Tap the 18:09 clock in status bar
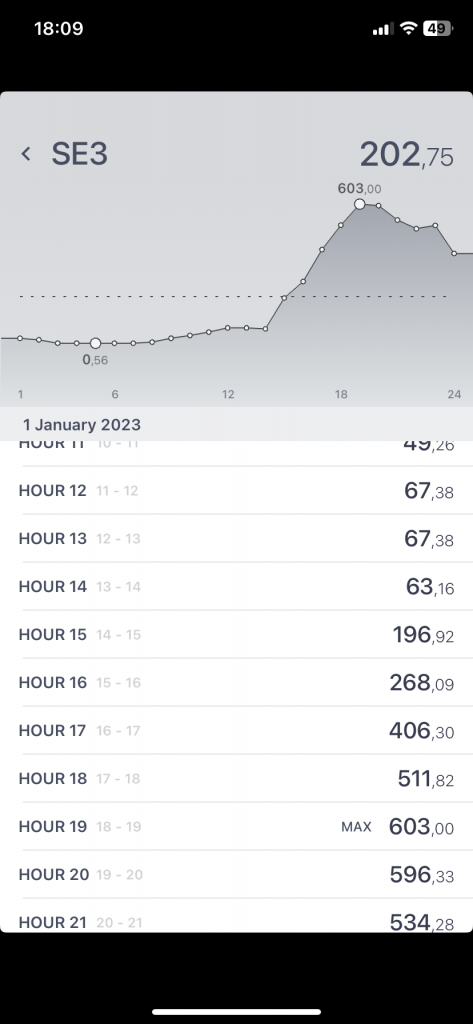This screenshot has width=473, height=1024. tap(59, 29)
